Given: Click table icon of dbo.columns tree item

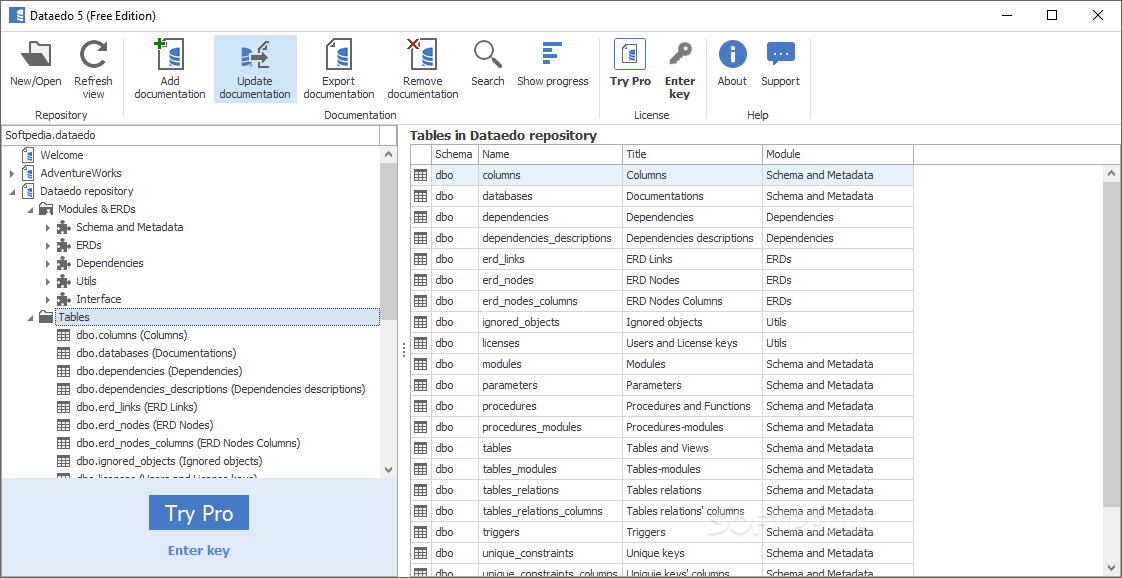Looking at the screenshot, I should click(x=64, y=335).
